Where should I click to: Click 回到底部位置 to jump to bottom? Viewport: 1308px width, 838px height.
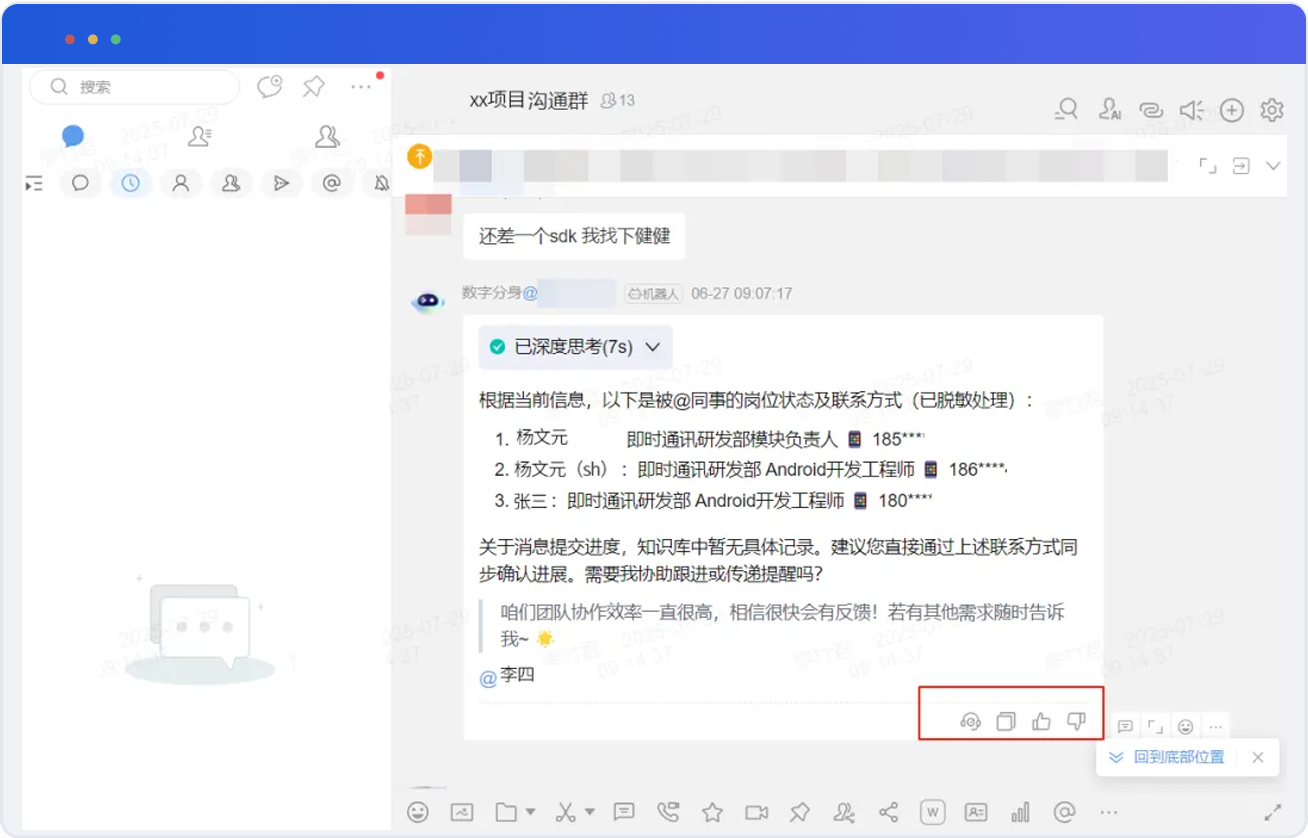point(1178,757)
